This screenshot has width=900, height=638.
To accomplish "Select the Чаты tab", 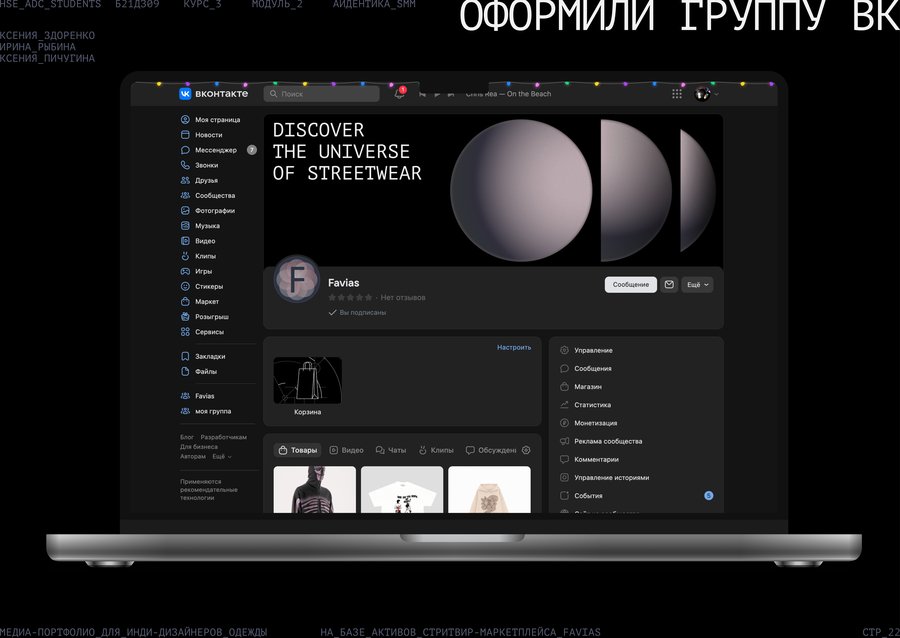I will (391, 450).
